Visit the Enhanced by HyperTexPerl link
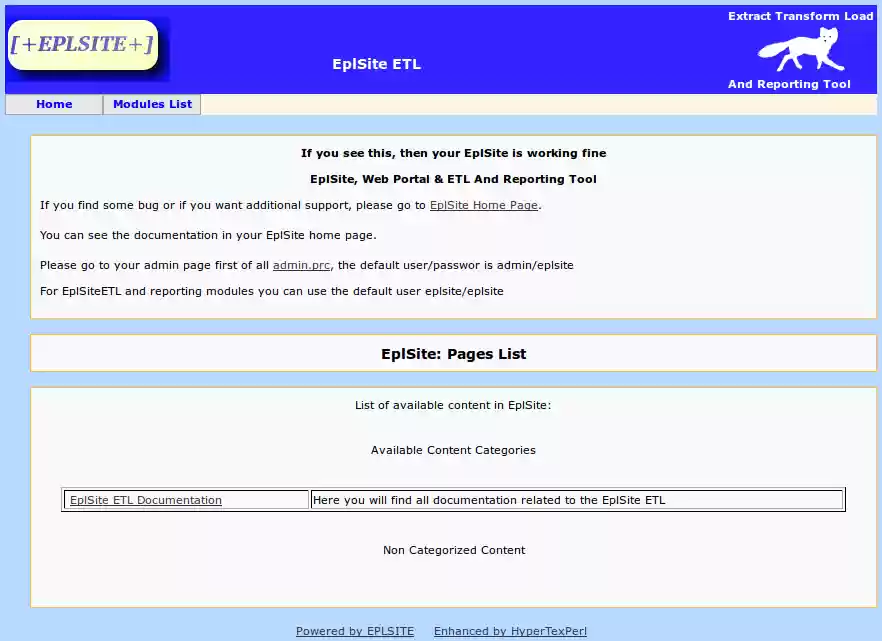882x641 pixels. (x=509, y=631)
